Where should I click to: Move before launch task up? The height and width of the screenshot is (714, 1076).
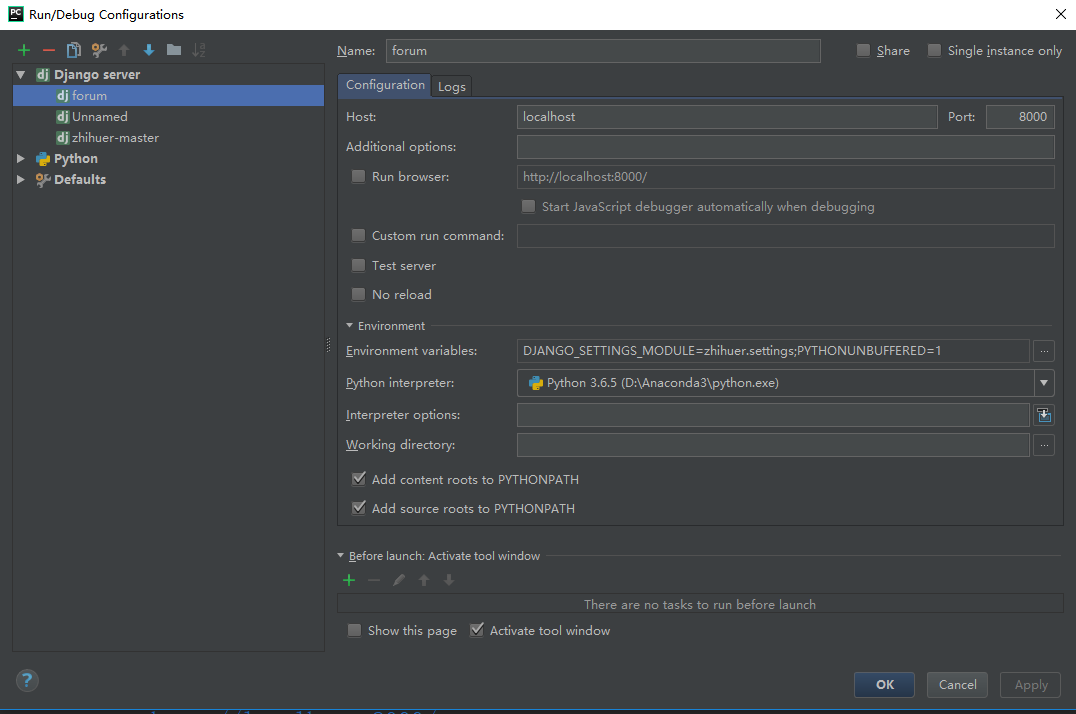[x=424, y=580]
